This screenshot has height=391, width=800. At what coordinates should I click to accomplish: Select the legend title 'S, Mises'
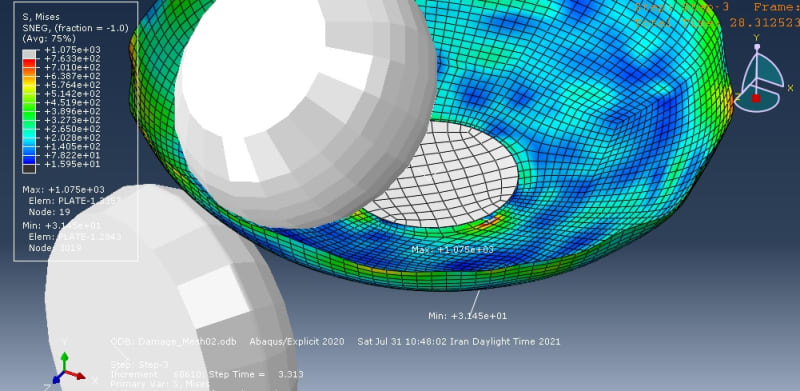click(x=41, y=17)
